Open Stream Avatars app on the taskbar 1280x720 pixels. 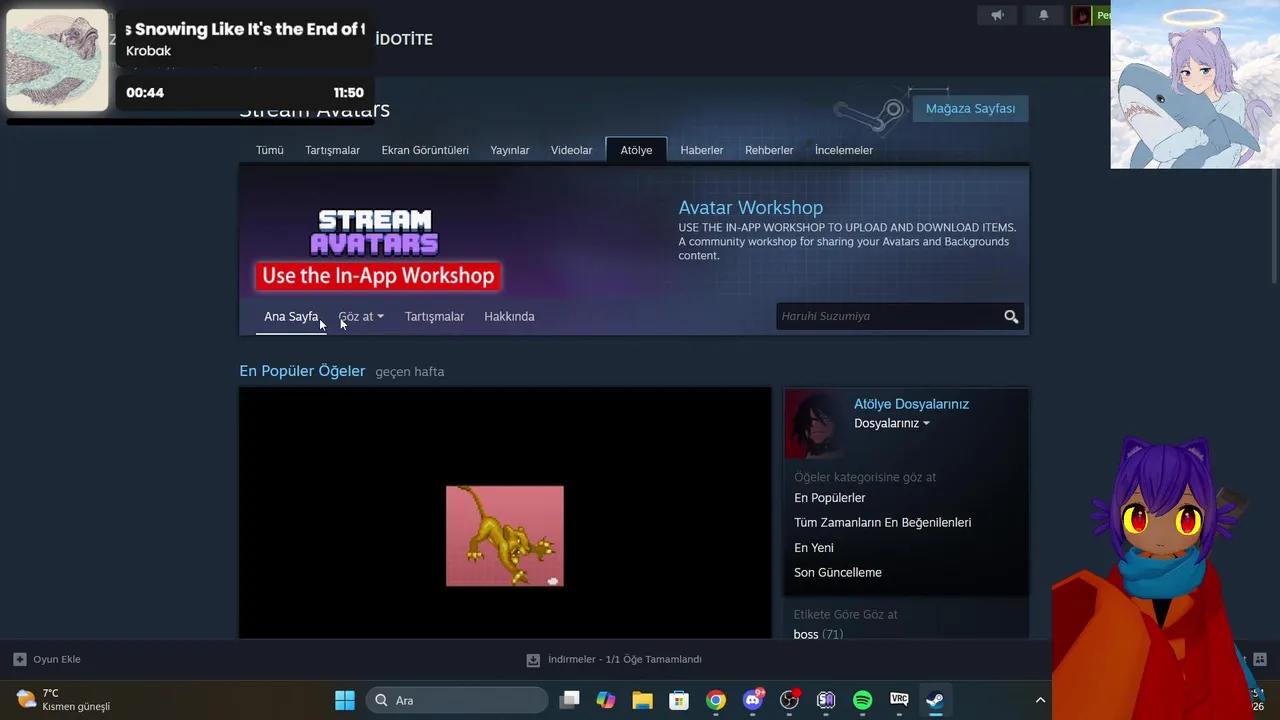pos(826,700)
